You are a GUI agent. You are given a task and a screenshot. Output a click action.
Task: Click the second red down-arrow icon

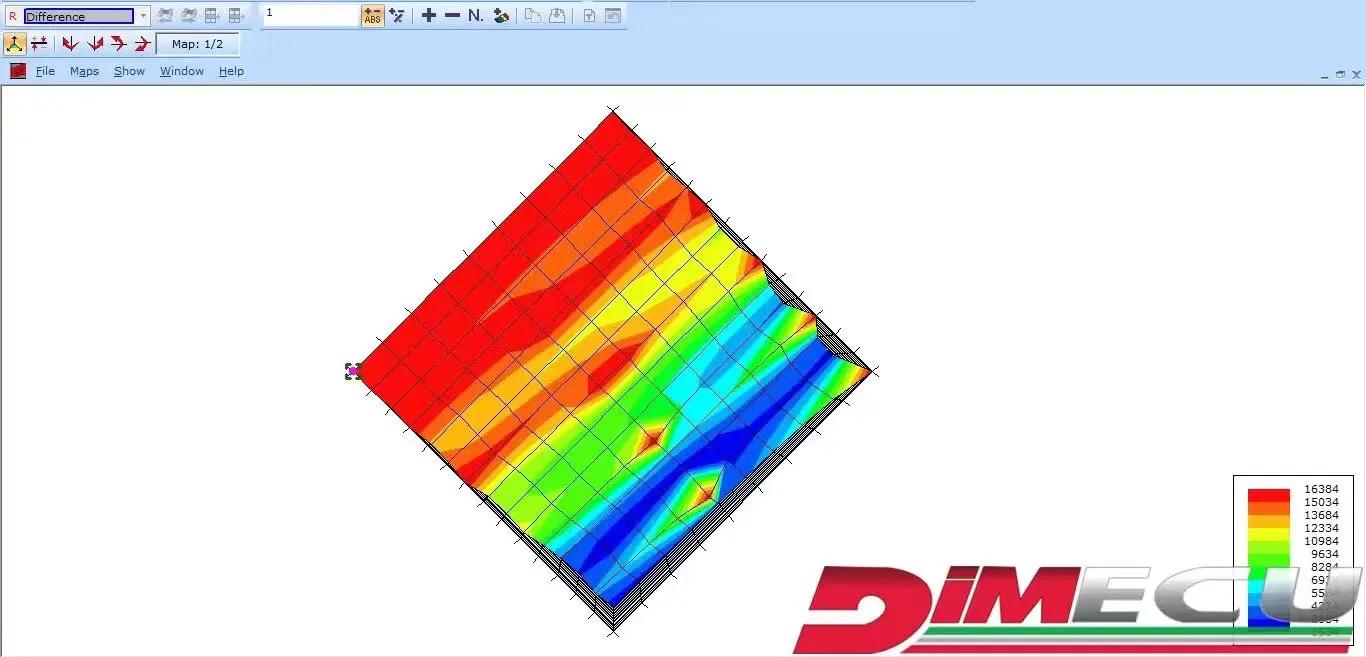(x=95, y=44)
